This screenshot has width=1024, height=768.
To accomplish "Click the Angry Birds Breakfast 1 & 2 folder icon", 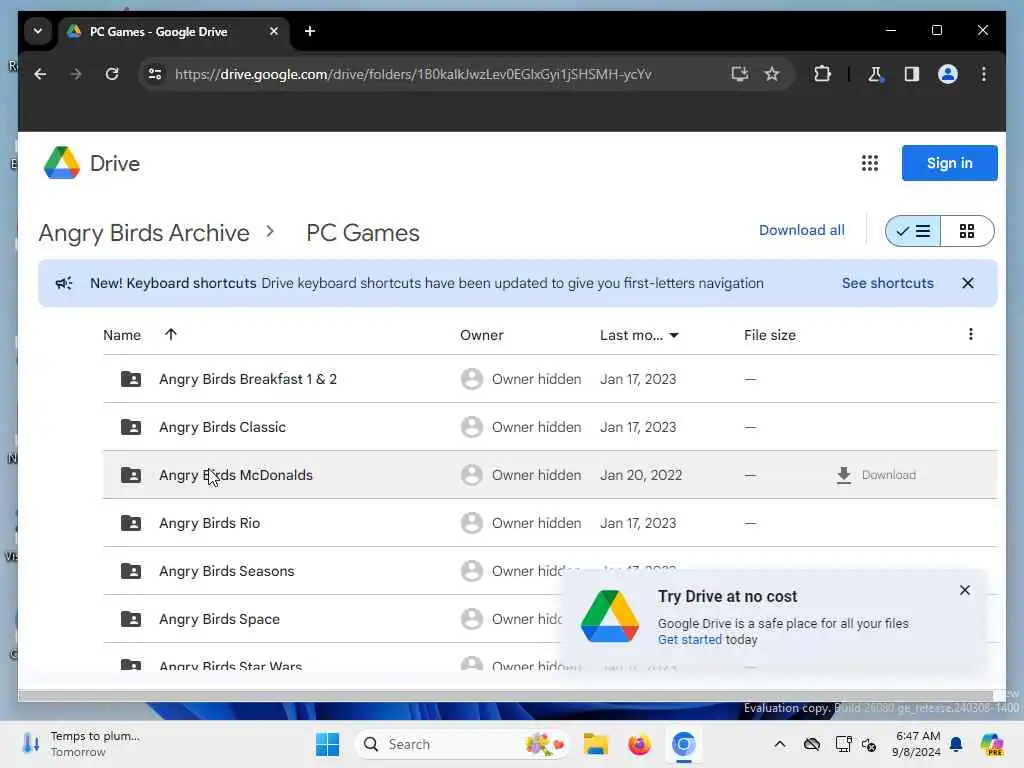I will point(131,379).
